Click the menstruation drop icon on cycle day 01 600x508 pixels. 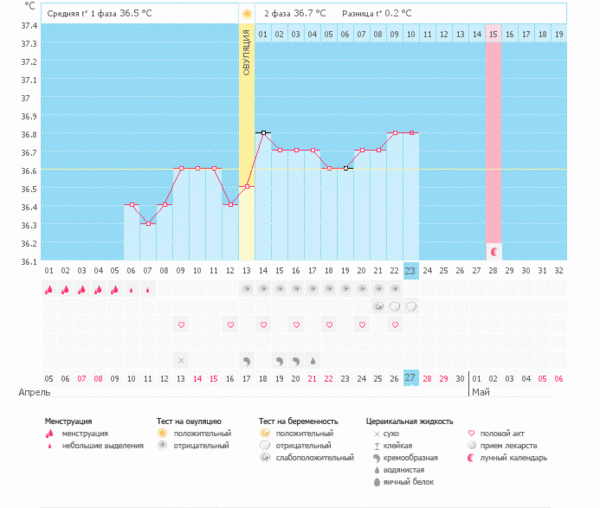[x=49, y=290]
